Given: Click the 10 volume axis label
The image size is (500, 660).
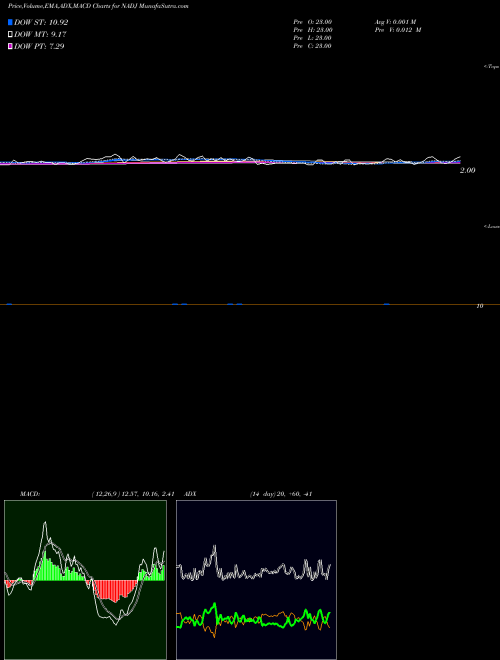Looking at the screenshot, I should pos(479,306).
